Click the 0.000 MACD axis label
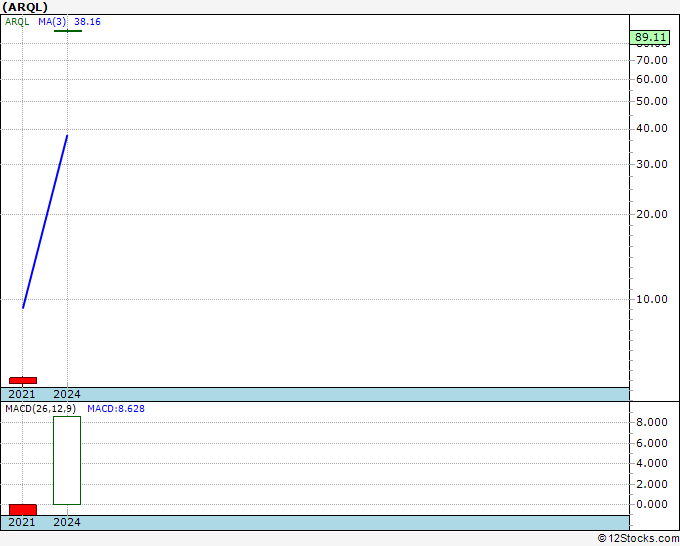This screenshot has height=546, width=680. pos(651,504)
